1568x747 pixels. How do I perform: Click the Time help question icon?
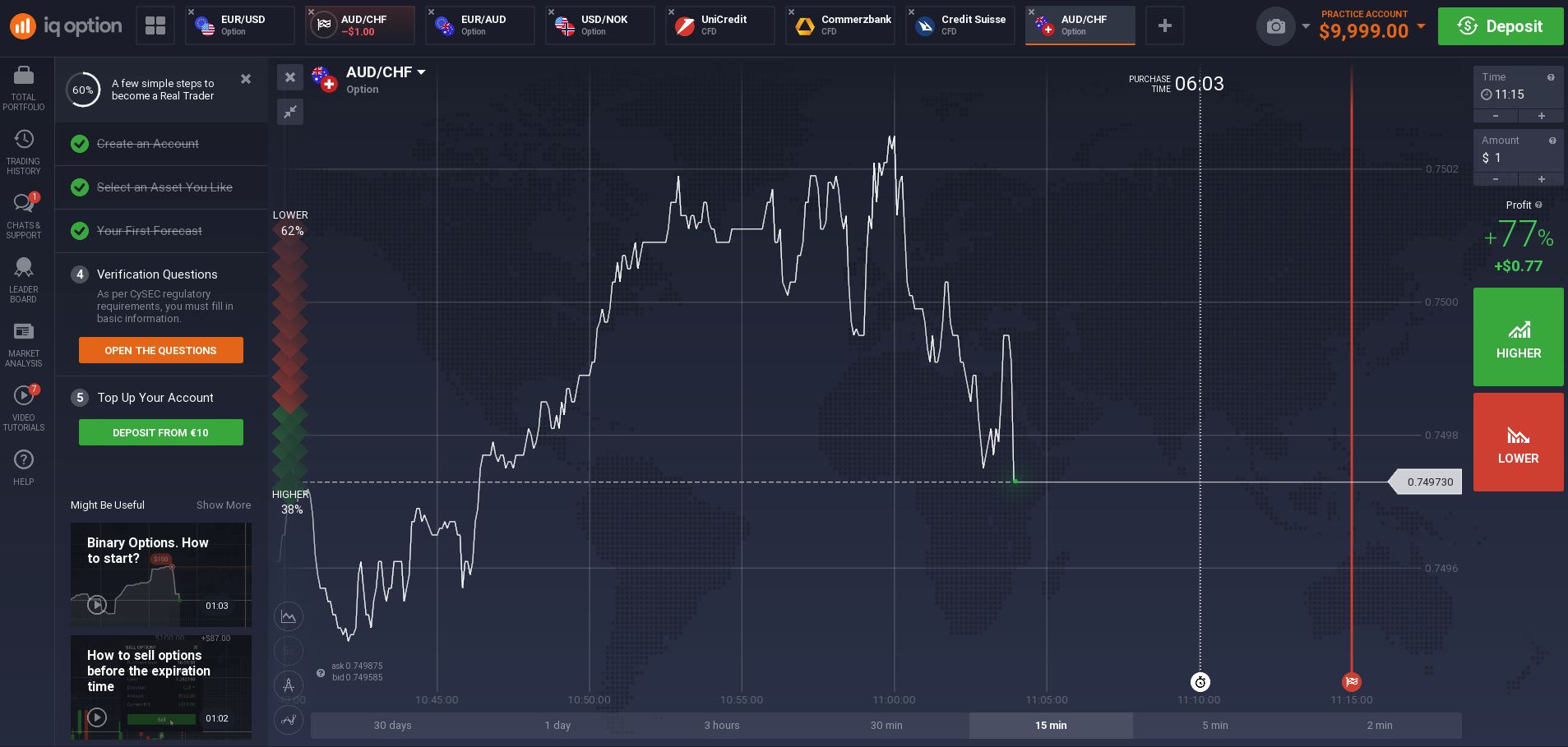coord(1551,77)
